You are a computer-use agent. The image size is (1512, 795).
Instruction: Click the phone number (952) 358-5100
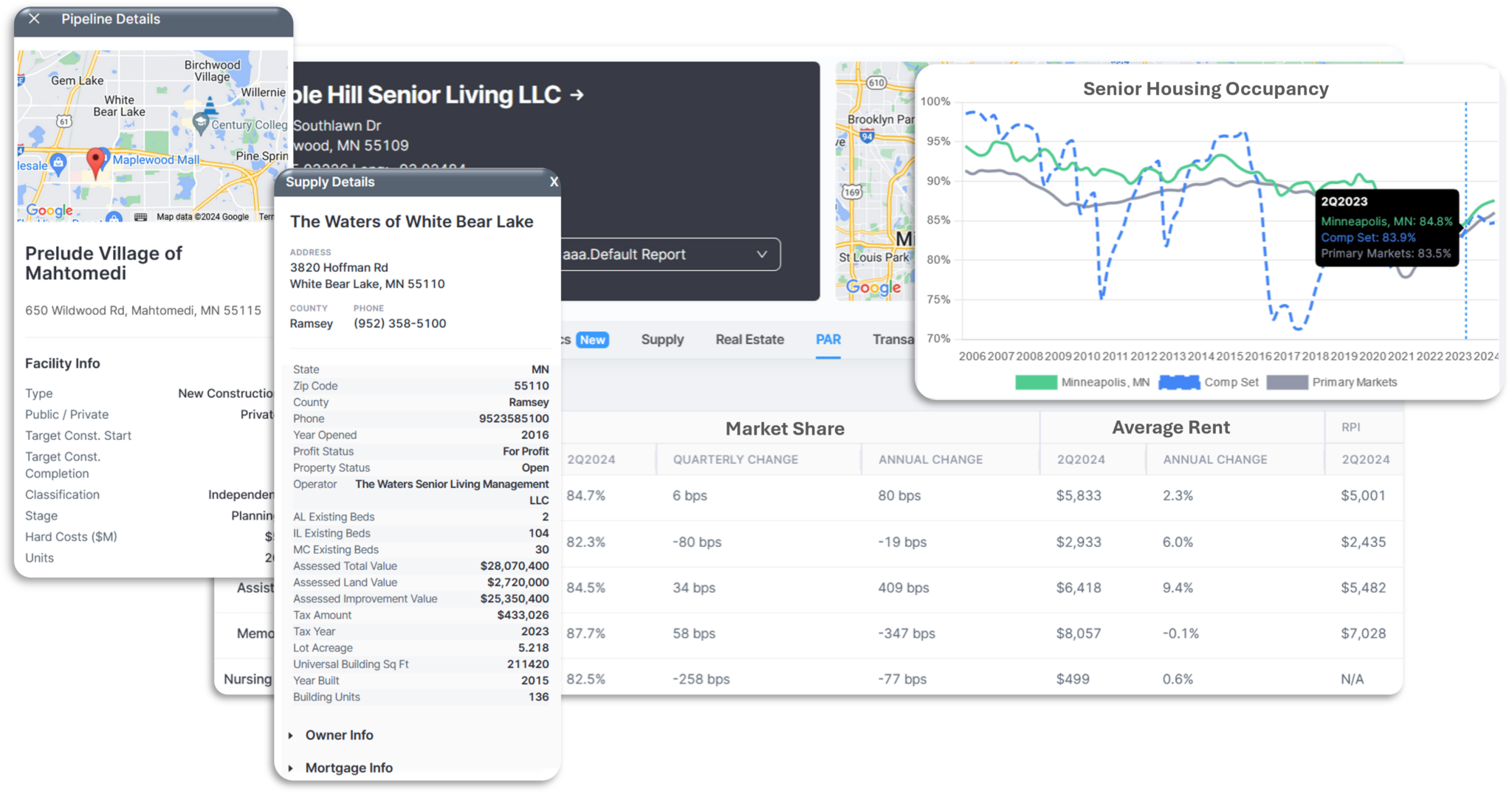click(x=399, y=323)
